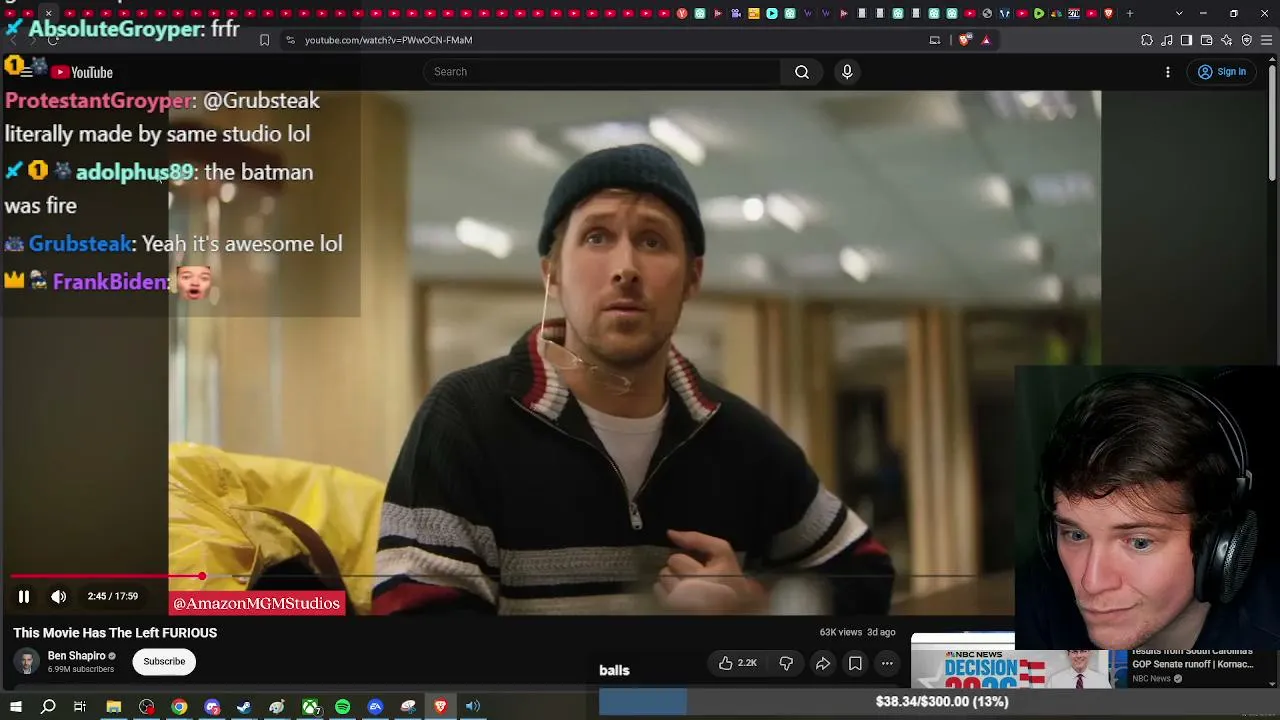Open Xbox app from taskbar
This screenshot has height=720, width=1280.
click(x=311, y=707)
